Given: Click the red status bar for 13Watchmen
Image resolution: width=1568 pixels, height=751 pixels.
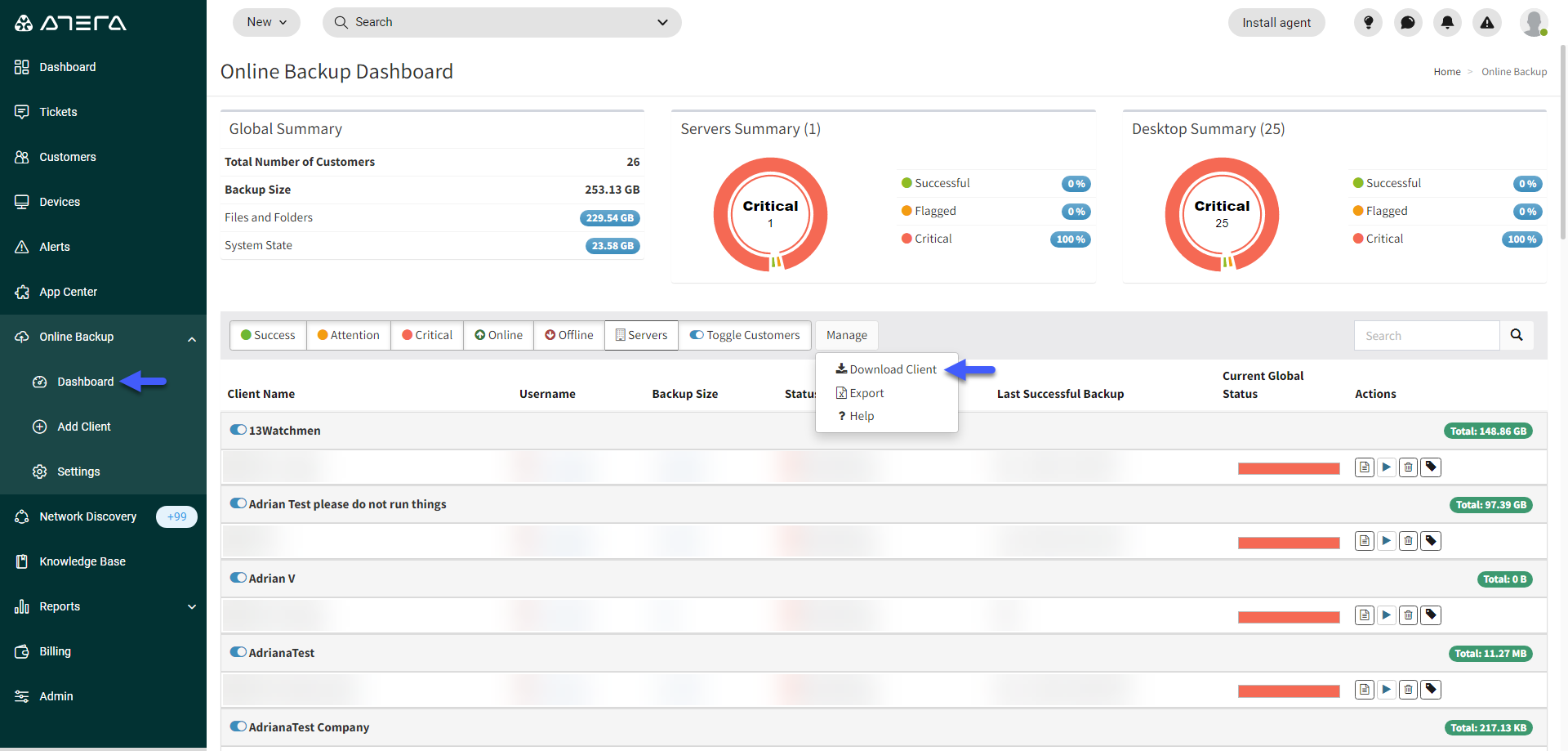Looking at the screenshot, I should point(1289,468).
